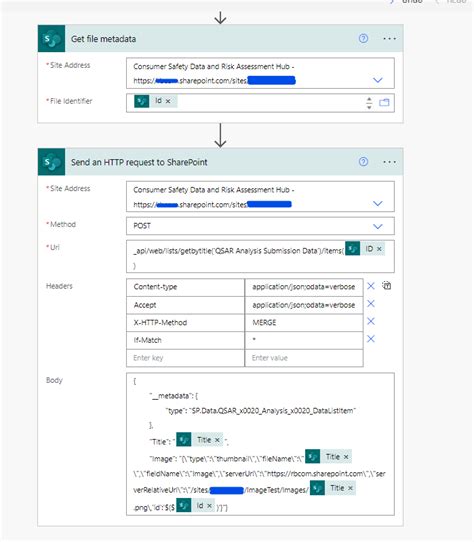Click the MERGE header value field

point(304,323)
